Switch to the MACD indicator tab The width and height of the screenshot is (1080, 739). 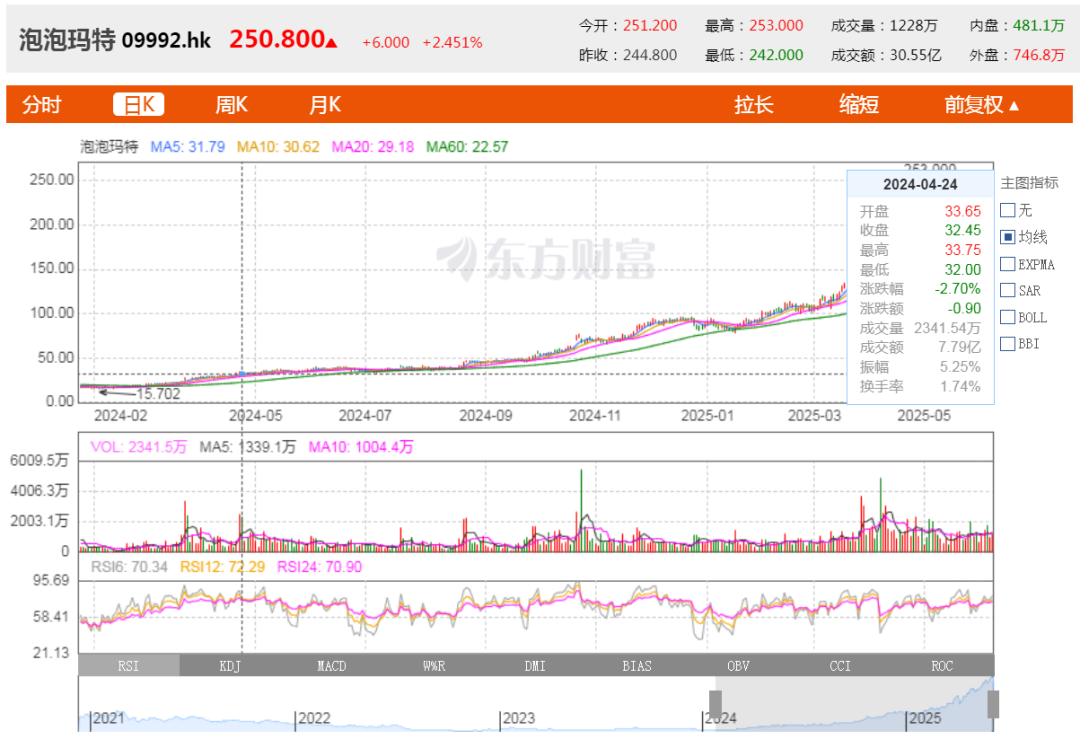tap(332, 666)
